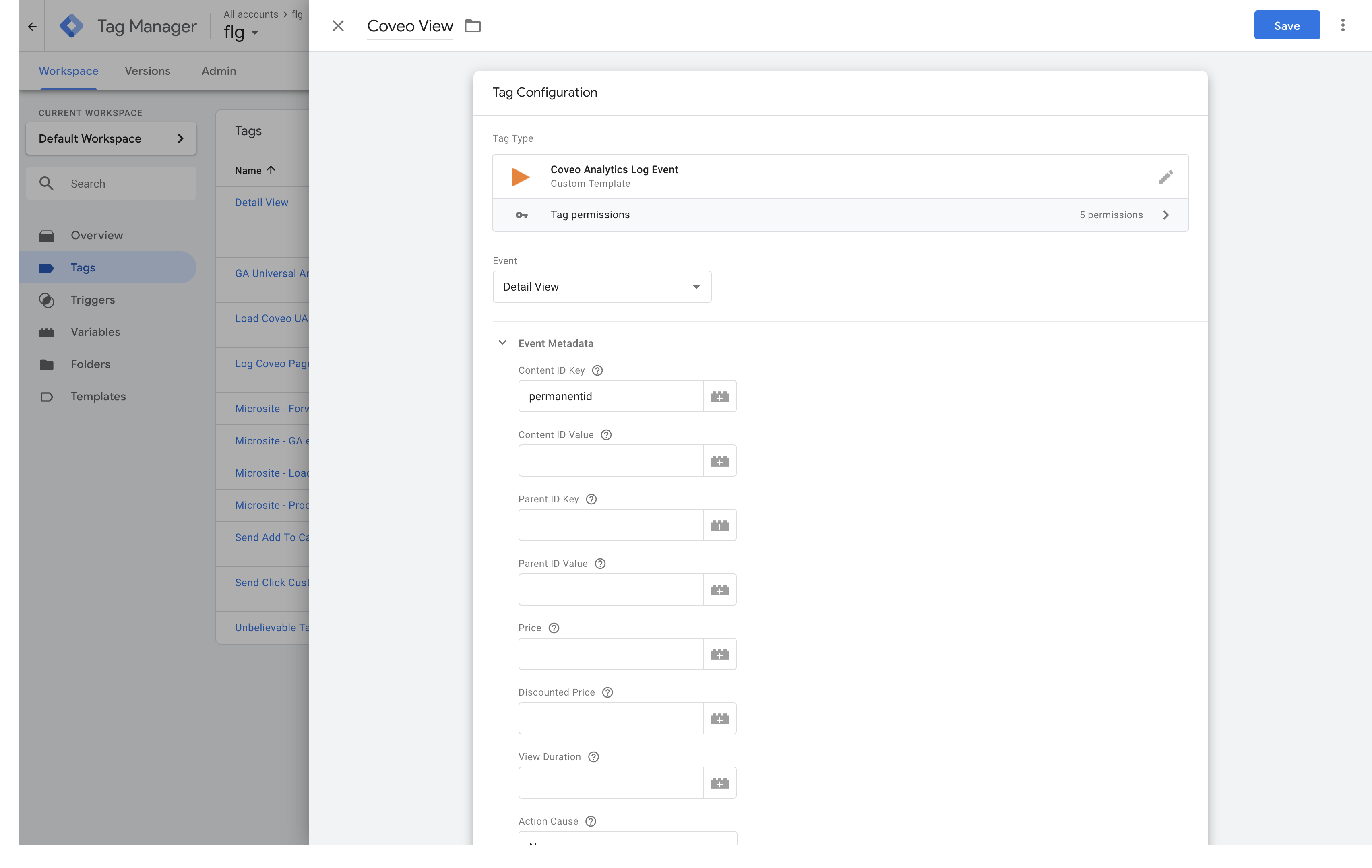Click the key icon beside Tag permissions

(x=521, y=215)
